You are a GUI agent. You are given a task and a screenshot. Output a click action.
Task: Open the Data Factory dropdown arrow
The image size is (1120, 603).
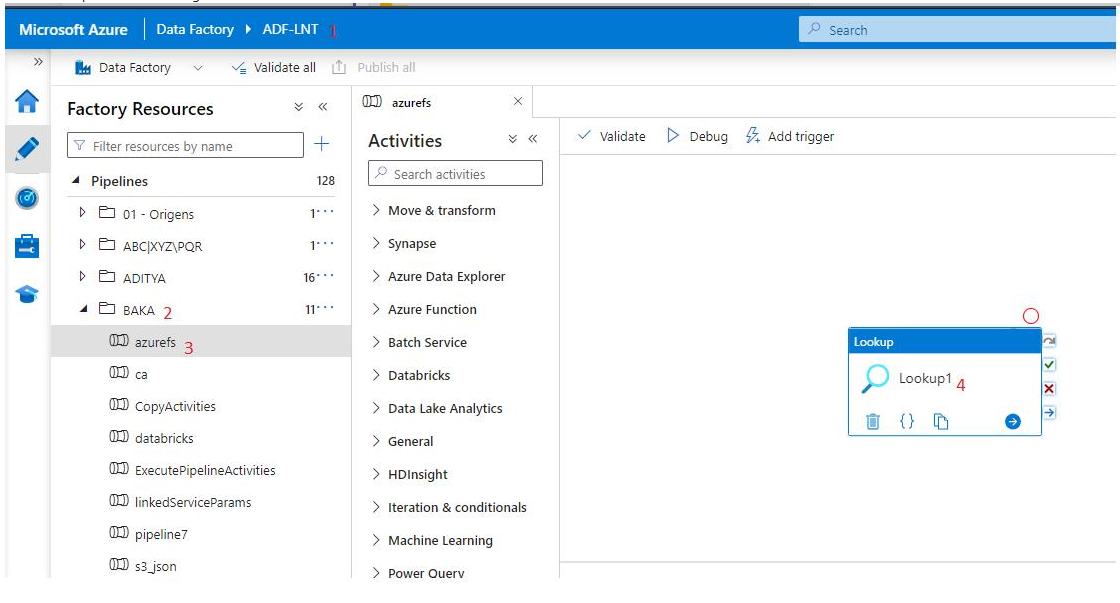(198, 68)
